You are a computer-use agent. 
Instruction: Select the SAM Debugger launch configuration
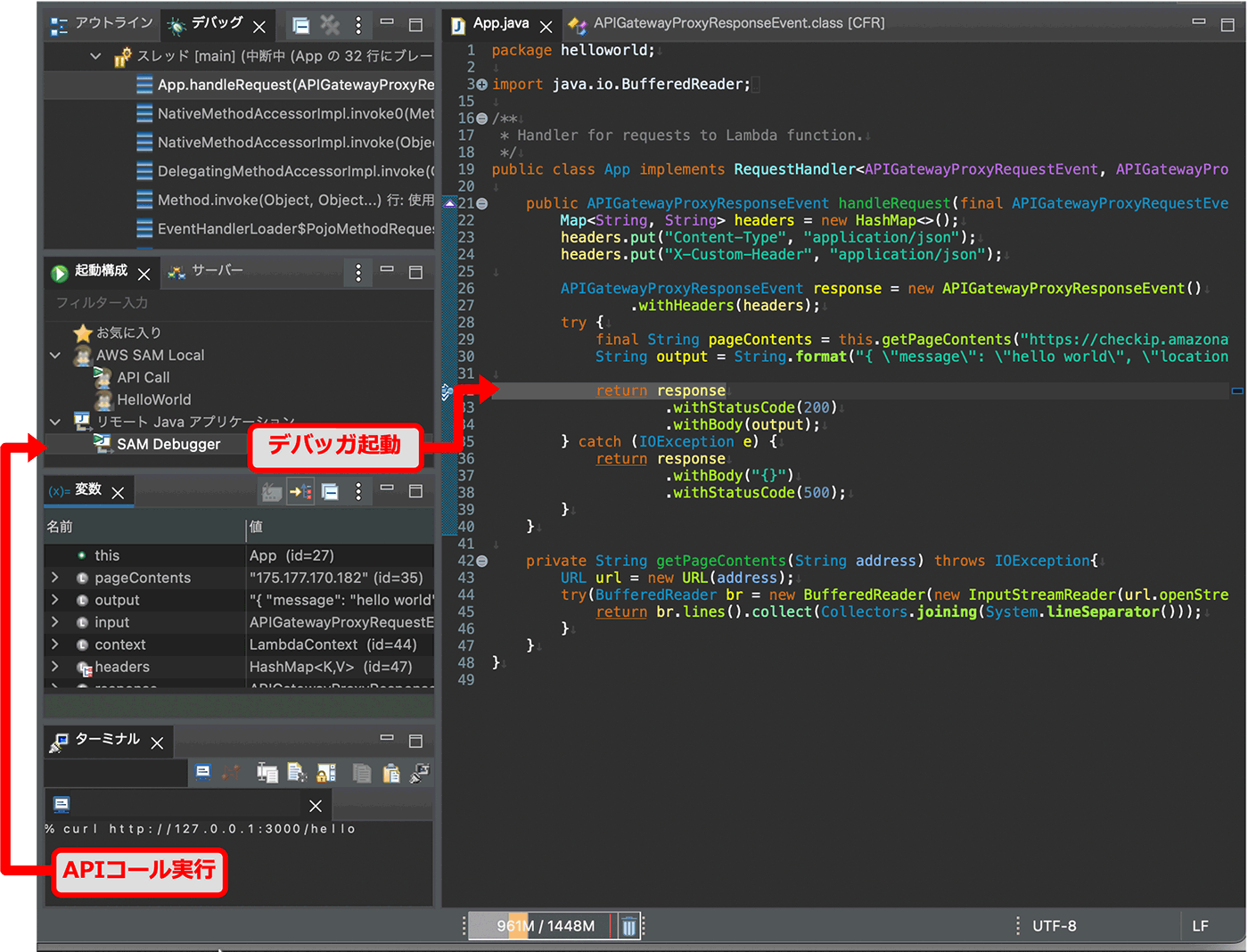(168, 444)
